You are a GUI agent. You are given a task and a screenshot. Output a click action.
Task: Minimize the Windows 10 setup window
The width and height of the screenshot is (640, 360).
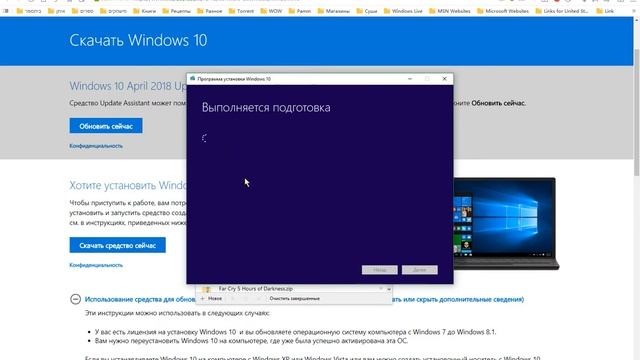click(410, 79)
